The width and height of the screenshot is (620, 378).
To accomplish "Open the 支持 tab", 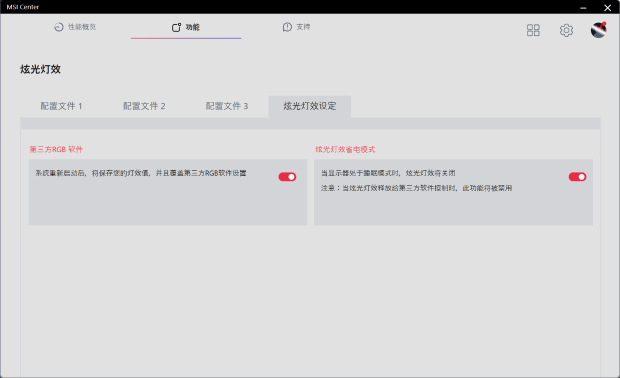I will click(297, 27).
